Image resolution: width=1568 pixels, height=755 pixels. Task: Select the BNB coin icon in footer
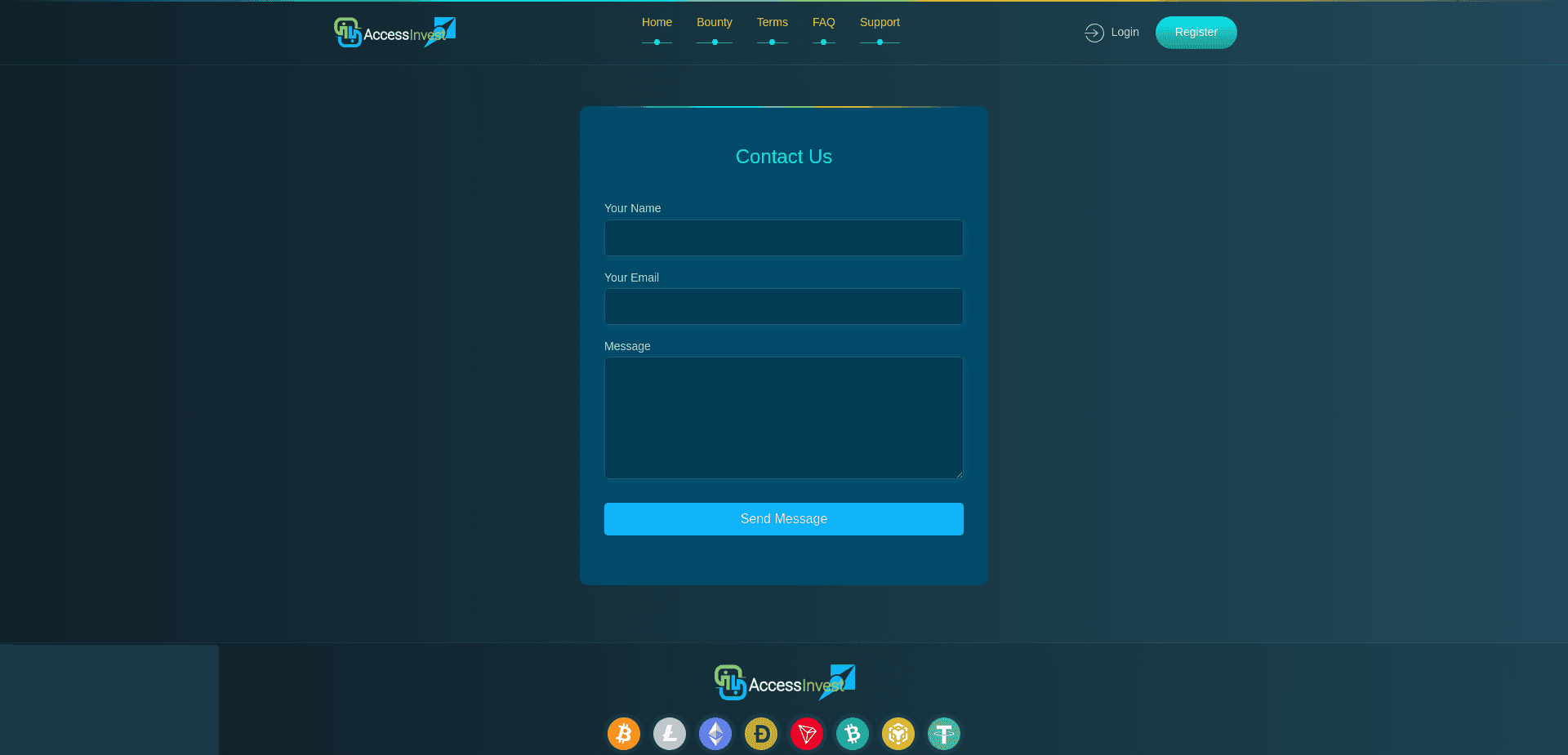pos(898,734)
